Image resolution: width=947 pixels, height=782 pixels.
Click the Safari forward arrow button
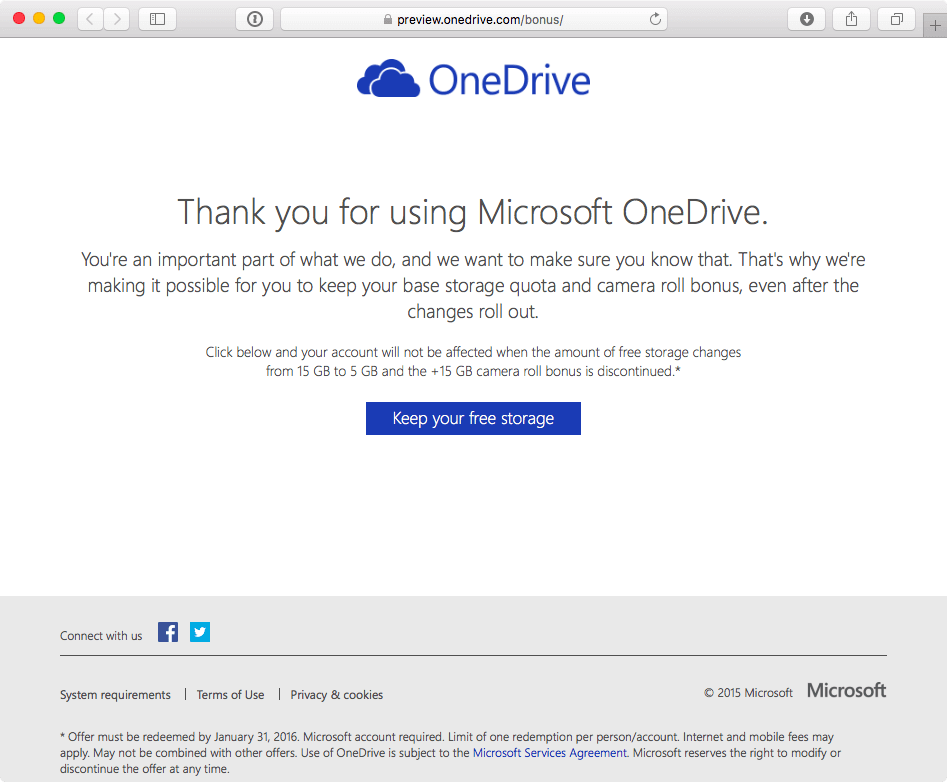[x=117, y=19]
